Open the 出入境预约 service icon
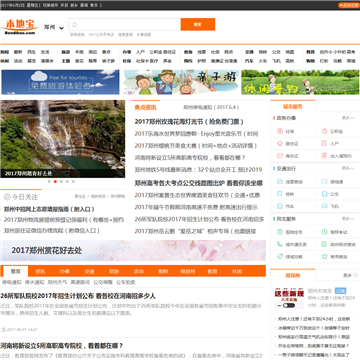 point(324,156)
